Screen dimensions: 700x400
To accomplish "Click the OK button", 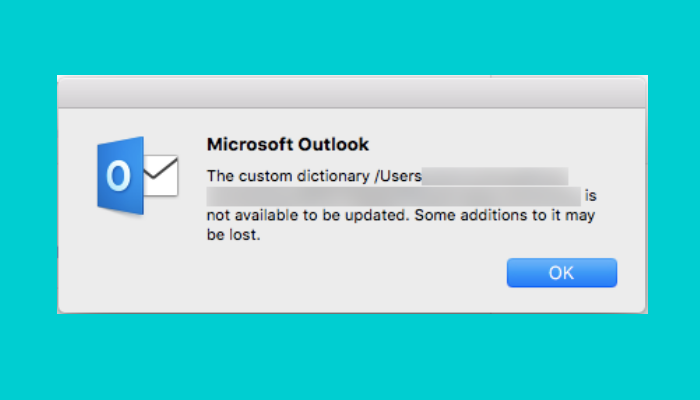I will pos(561,272).
